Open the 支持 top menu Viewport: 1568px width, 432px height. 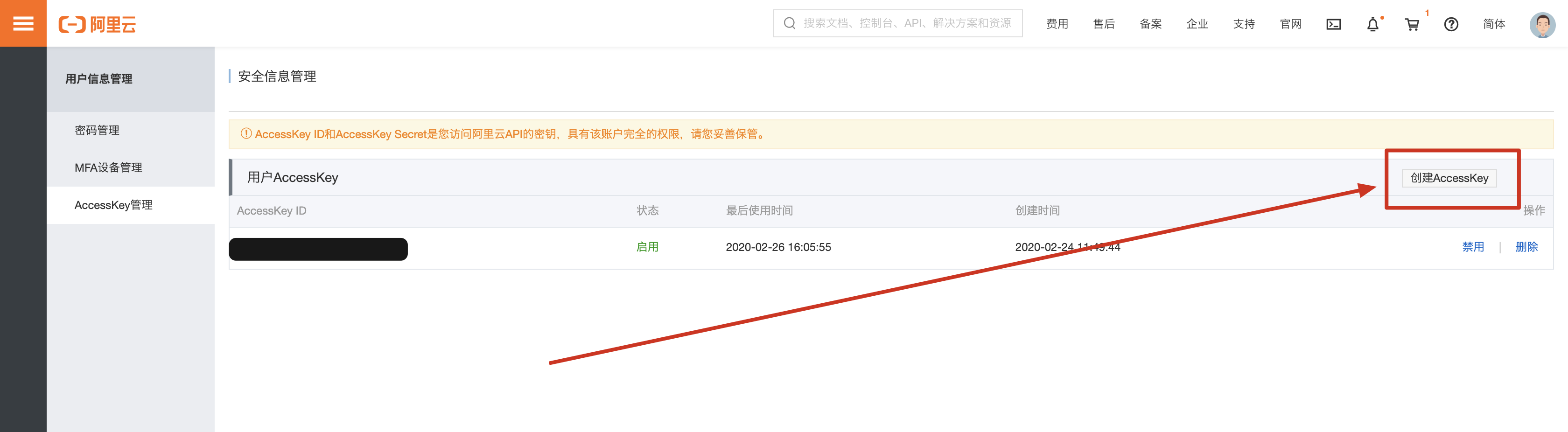click(x=1244, y=24)
